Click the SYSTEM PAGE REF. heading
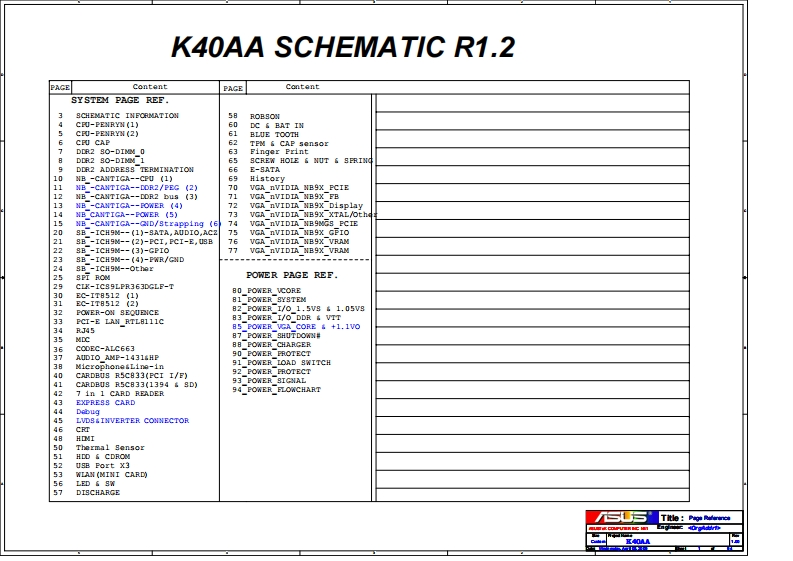Viewport: 793px width, 561px height. coord(120,101)
